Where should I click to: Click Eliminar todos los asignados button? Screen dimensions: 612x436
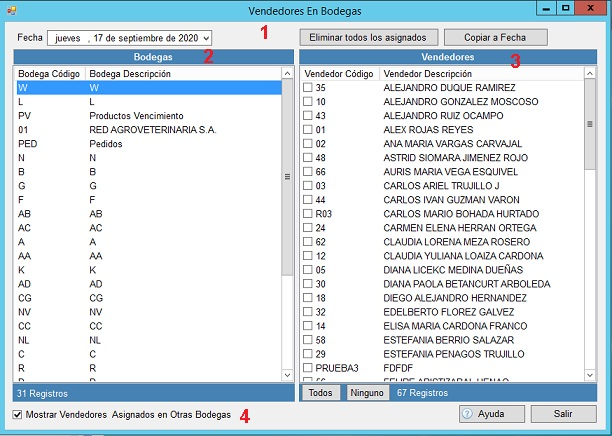[x=369, y=37]
